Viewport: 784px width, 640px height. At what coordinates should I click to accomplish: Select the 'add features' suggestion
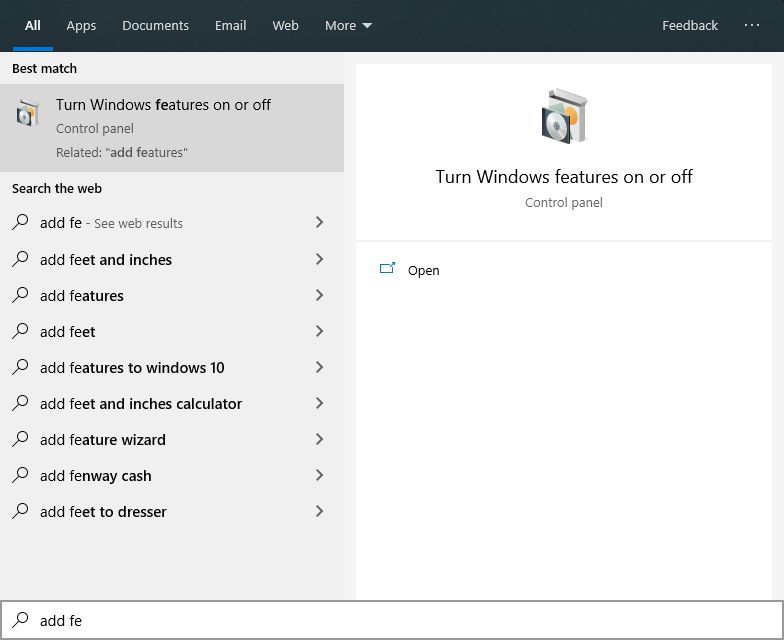[x=172, y=296]
